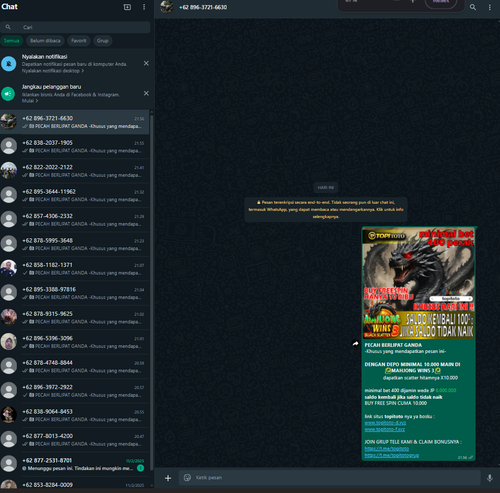Viewport: 500px width, 493px height.
Task: Open chat +62 838-9064-8453
Action: click(x=75, y=415)
